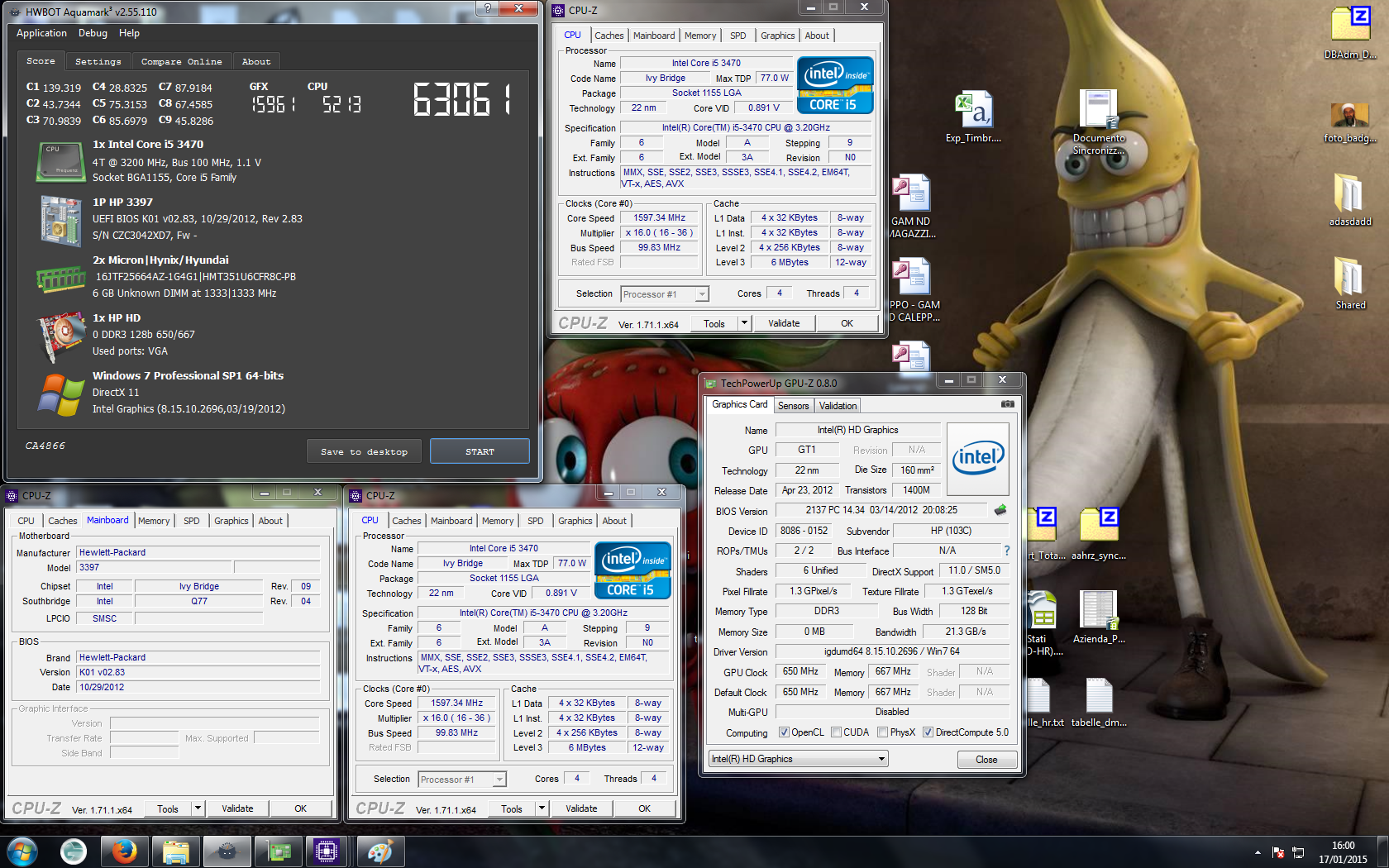The width and height of the screenshot is (1389, 868).
Task: Click Close button in GPU-Z
Action: [986, 760]
